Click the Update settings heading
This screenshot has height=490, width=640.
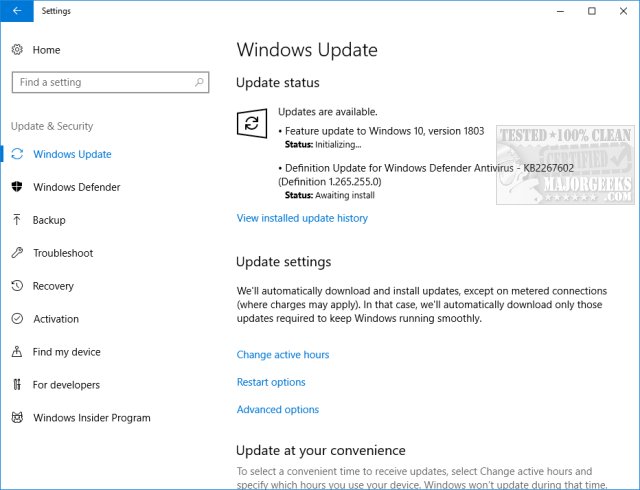coord(283,262)
